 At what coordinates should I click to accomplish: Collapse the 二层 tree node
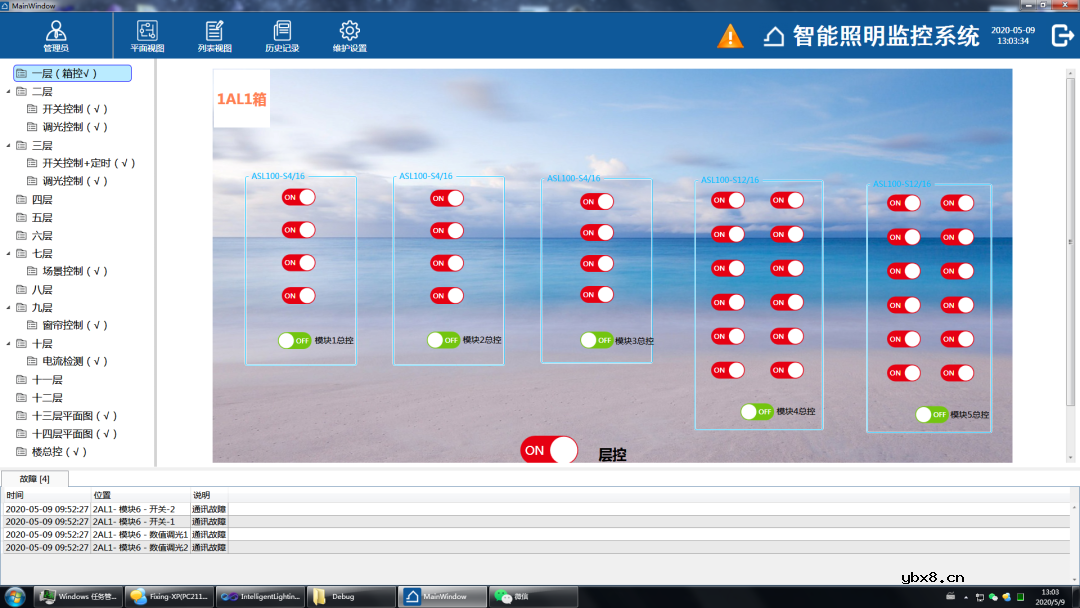point(9,91)
